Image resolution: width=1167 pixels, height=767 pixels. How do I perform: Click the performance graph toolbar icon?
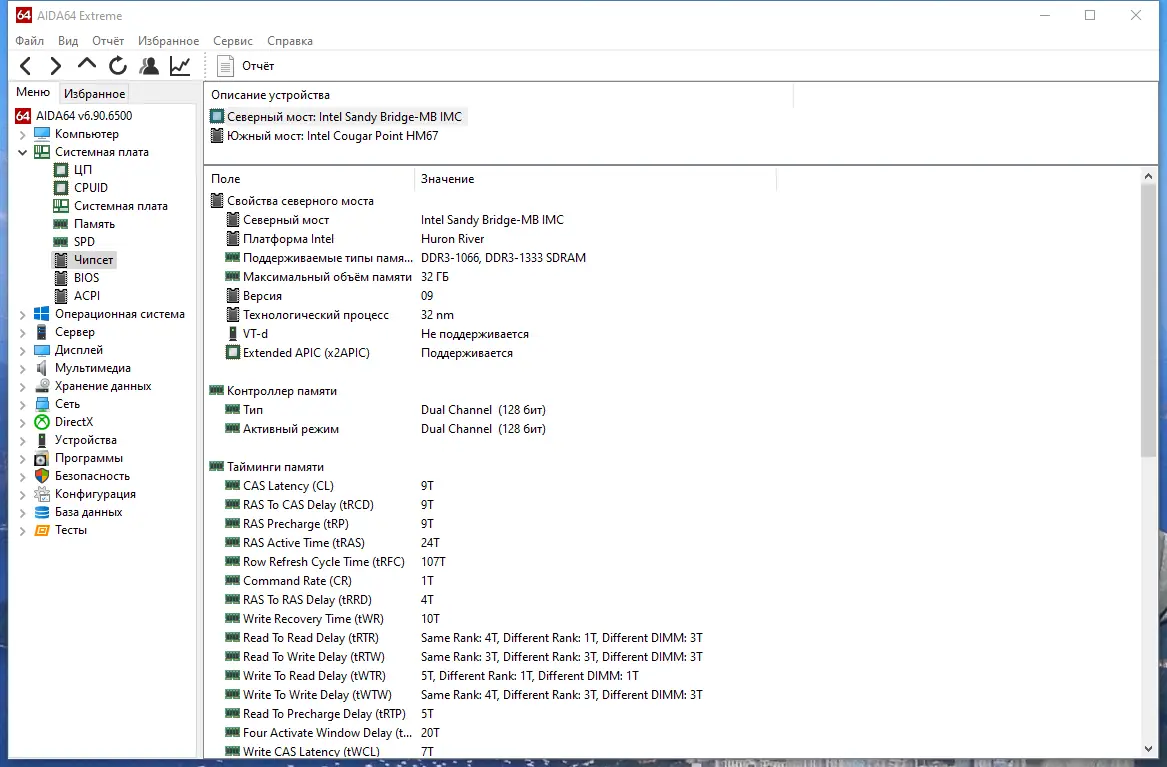(180, 65)
